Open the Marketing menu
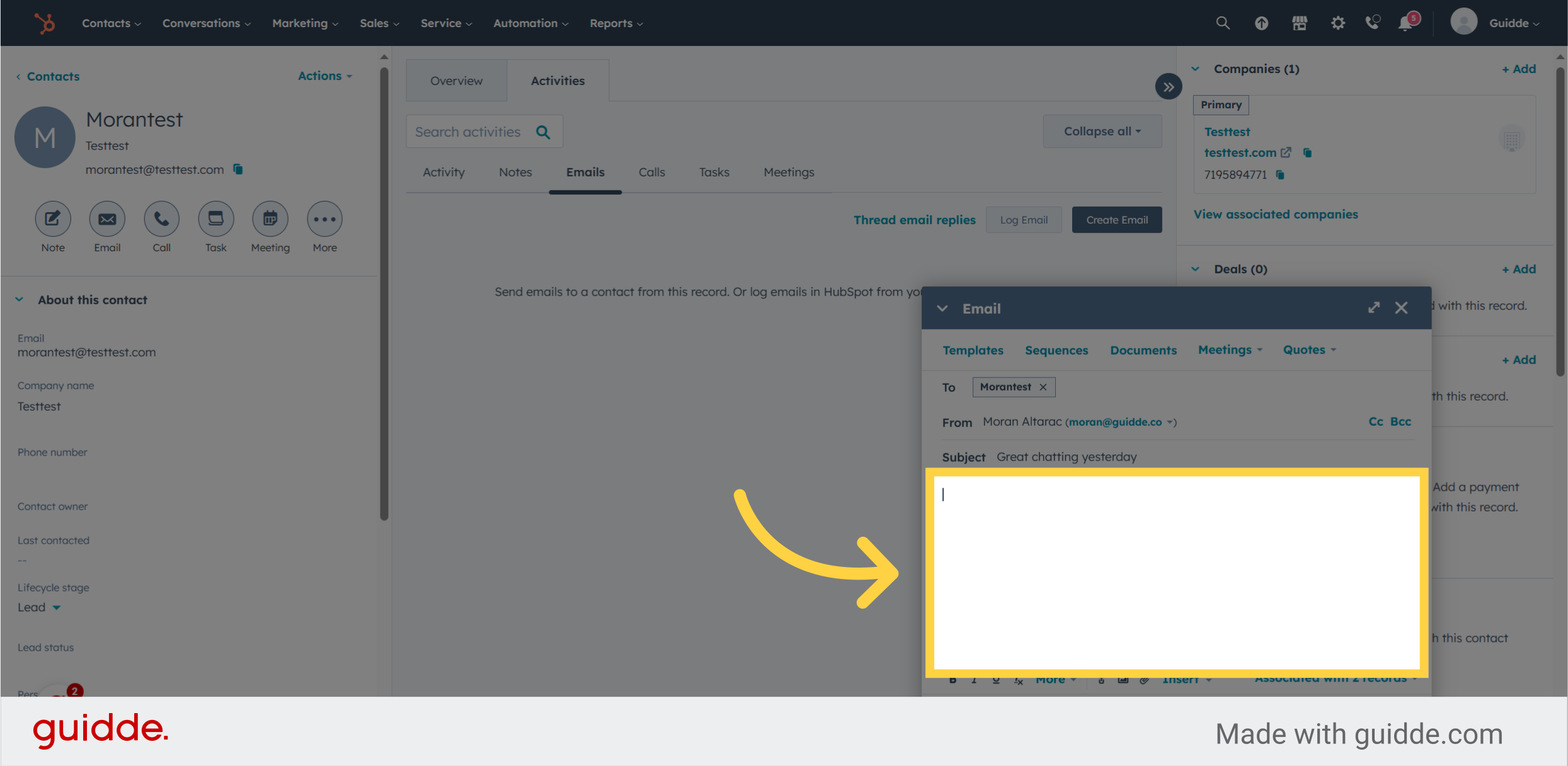Screen dimensions: 1568x766 (x=306, y=23)
